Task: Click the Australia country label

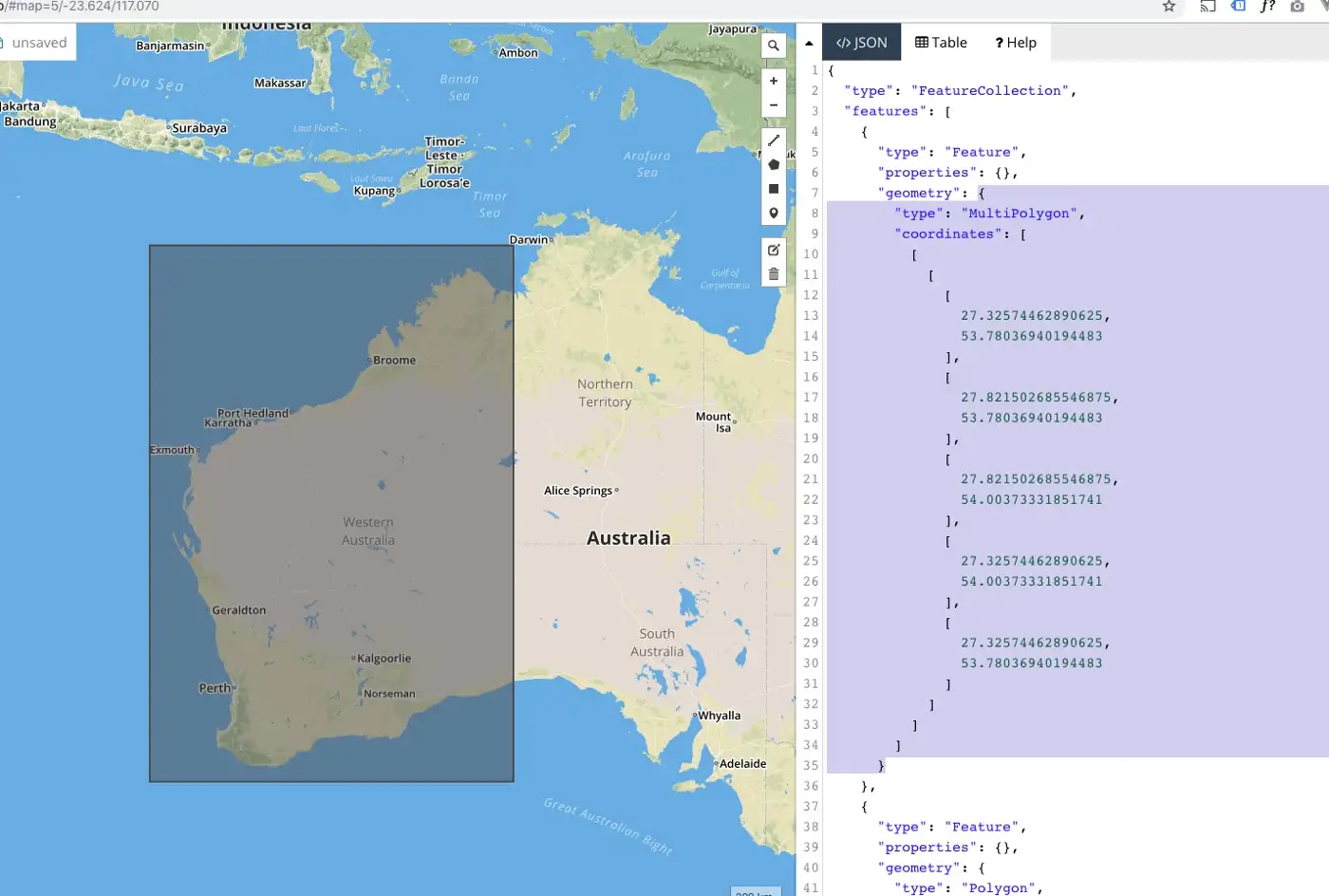Action: (628, 538)
